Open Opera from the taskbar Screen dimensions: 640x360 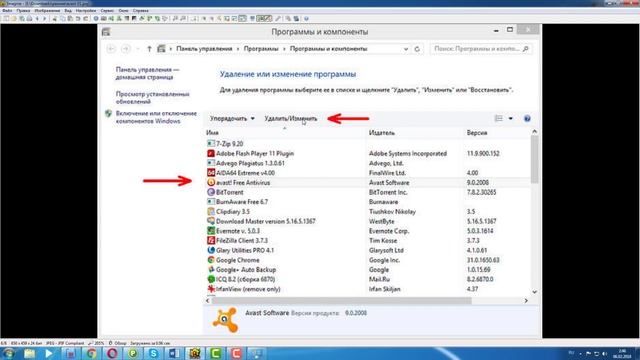pos(112,353)
